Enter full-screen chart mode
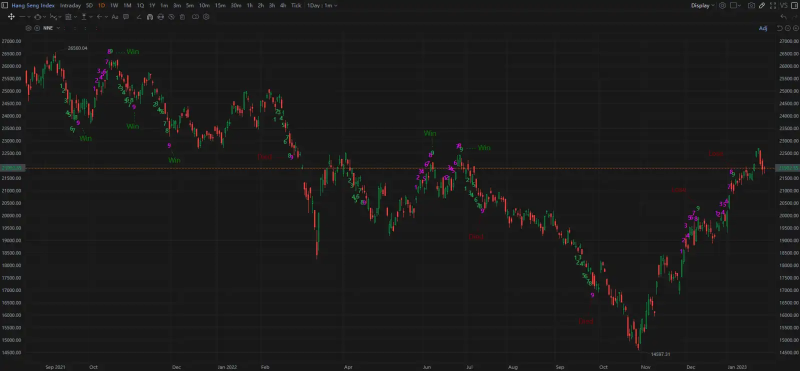This screenshot has height=371, width=800. 773,5
